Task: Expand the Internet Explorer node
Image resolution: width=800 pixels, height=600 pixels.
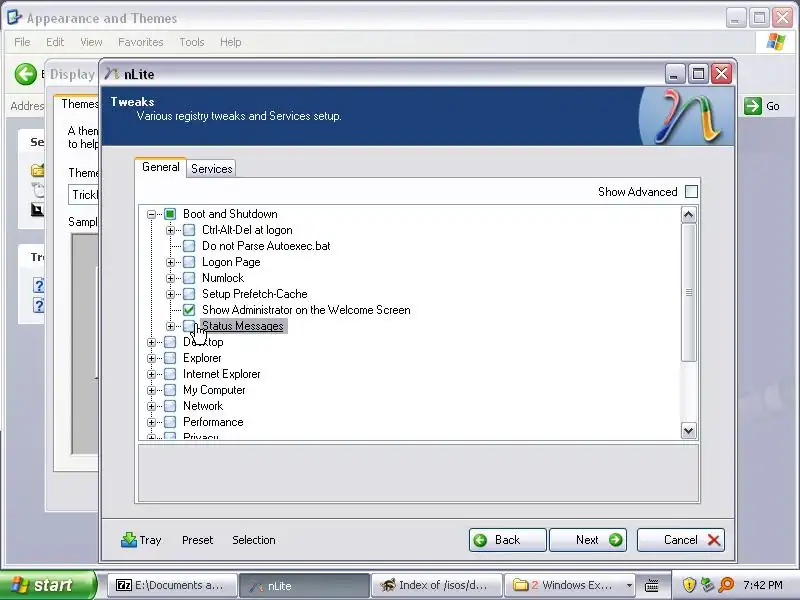Action: coord(152,374)
